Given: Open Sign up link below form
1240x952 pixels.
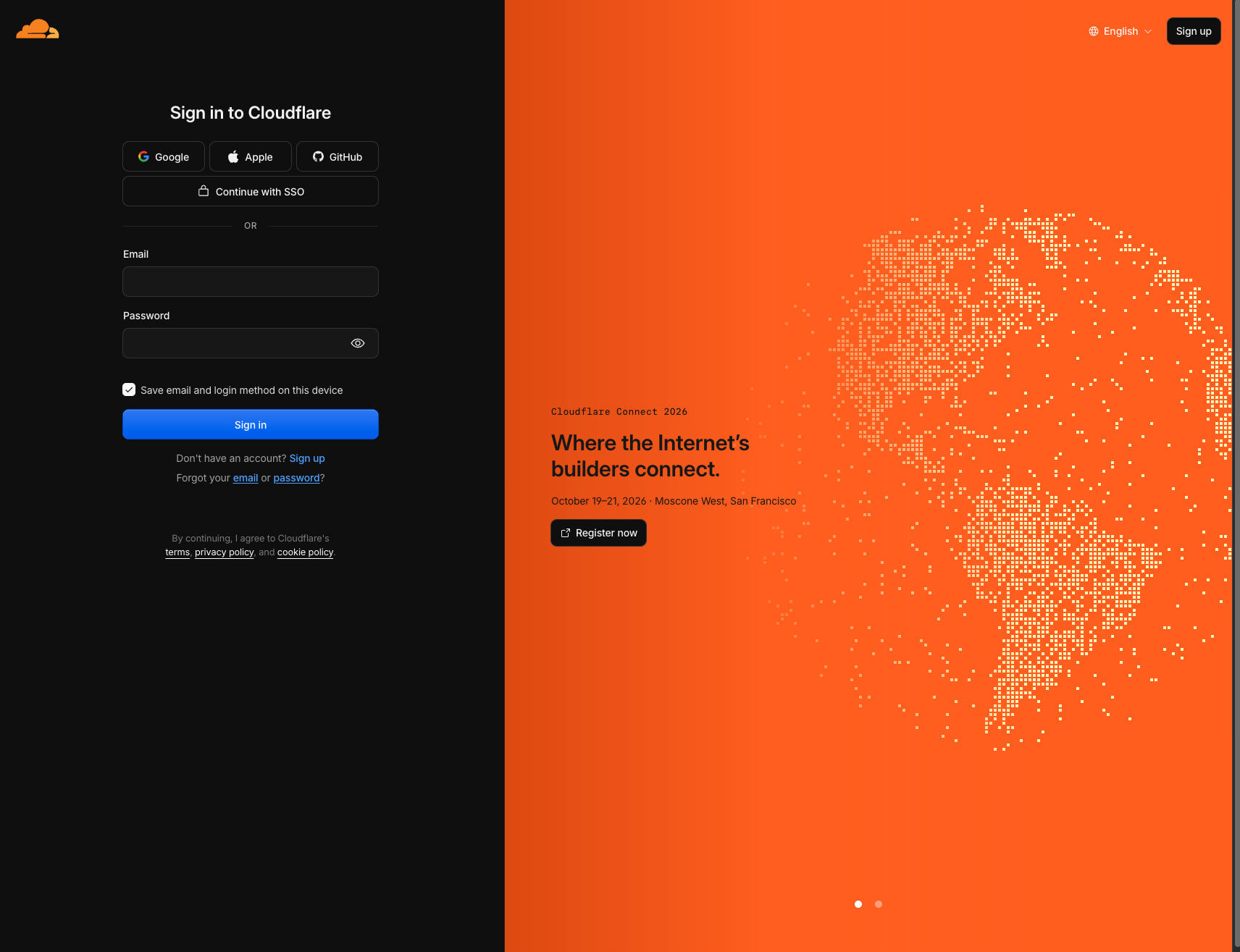Looking at the screenshot, I should pyautogui.click(x=307, y=458).
